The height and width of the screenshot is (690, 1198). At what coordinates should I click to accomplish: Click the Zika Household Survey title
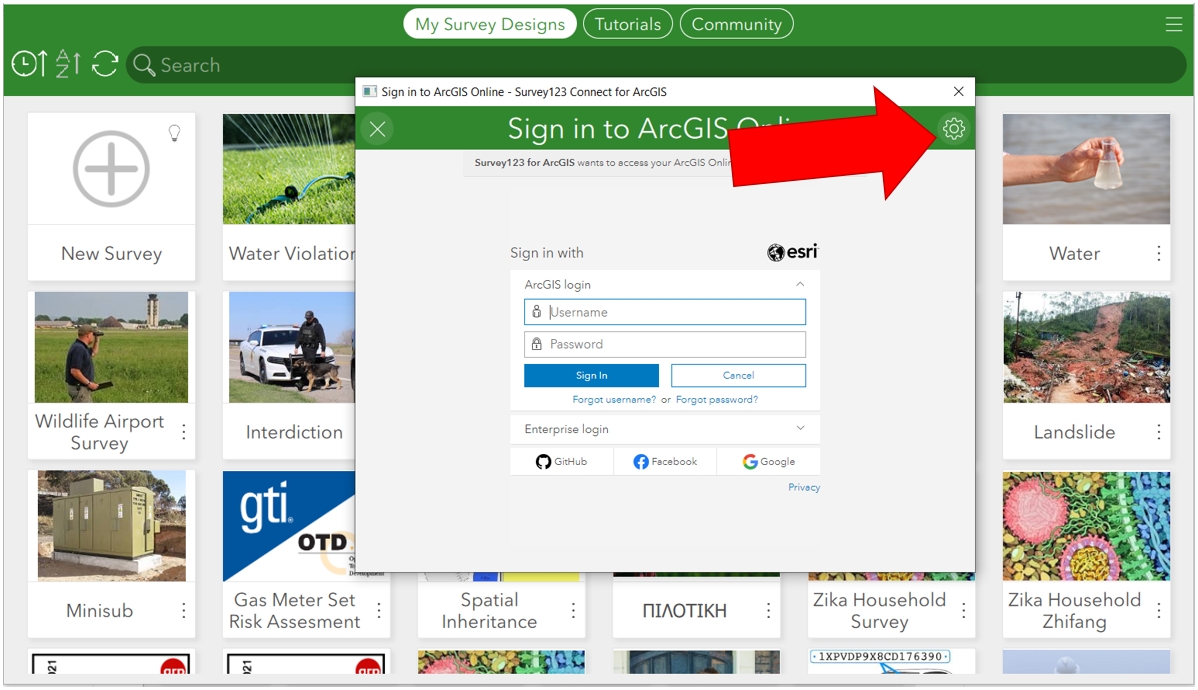pyautogui.click(x=879, y=611)
